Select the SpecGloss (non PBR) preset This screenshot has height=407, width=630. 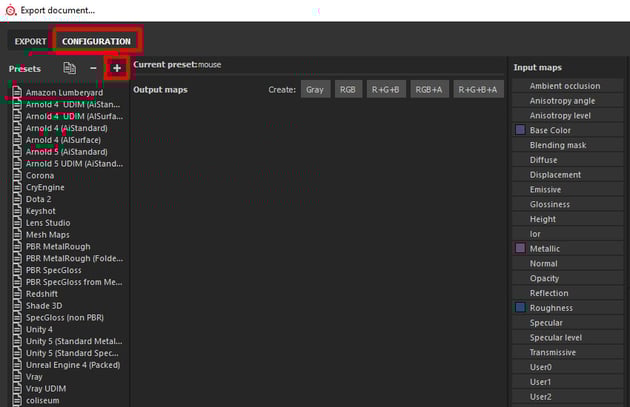coord(65,317)
